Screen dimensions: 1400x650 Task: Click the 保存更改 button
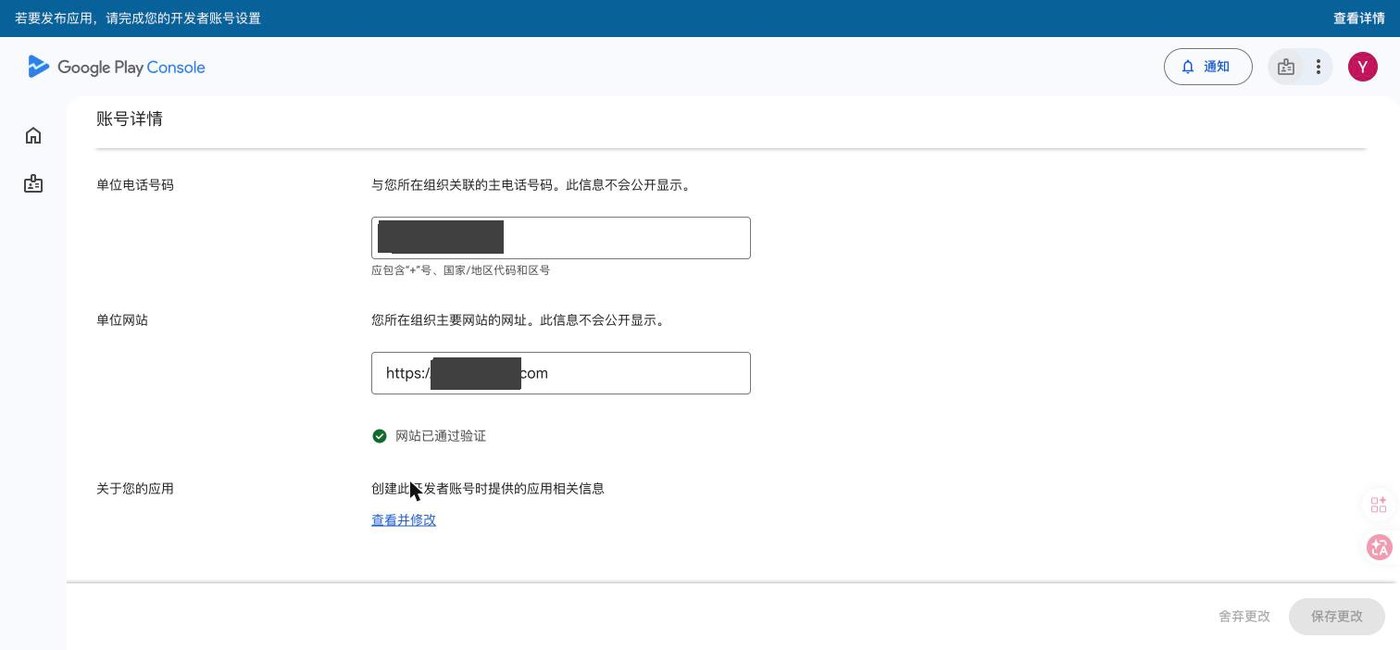[x=1337, y=616]
